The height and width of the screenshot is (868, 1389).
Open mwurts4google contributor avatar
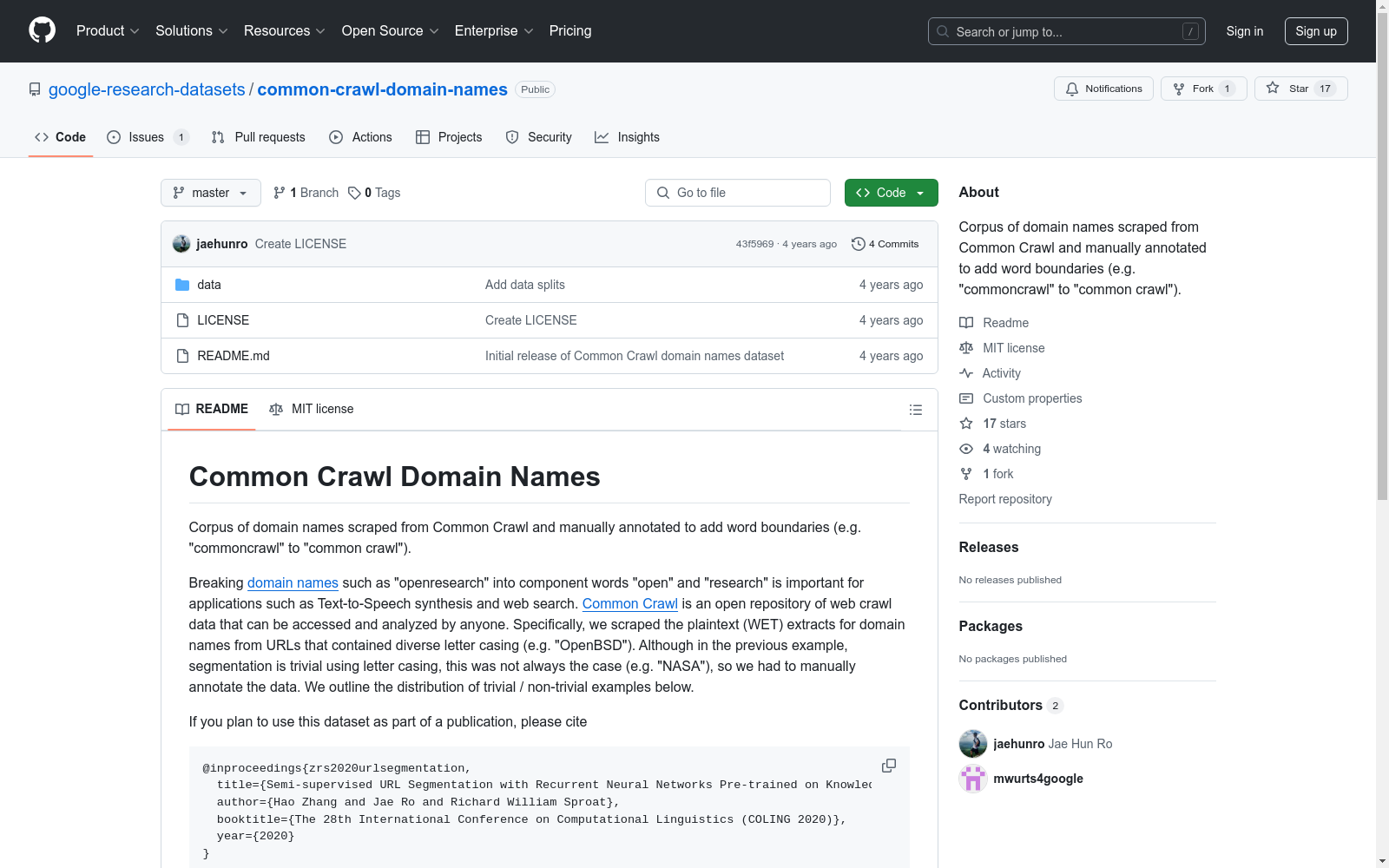click(x=973, y=779)
